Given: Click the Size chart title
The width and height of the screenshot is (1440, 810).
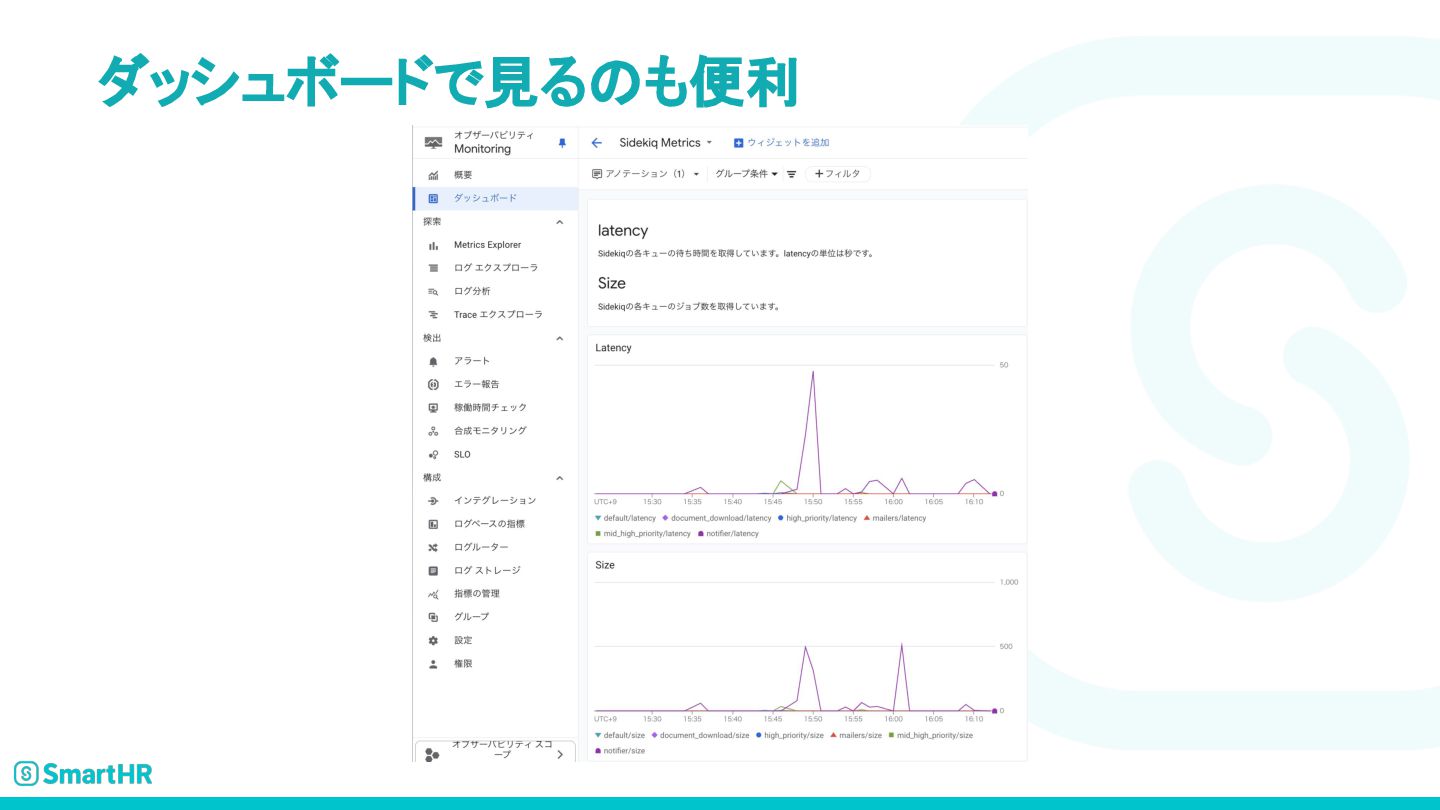Looking at the screenshot, I should 605,565.
